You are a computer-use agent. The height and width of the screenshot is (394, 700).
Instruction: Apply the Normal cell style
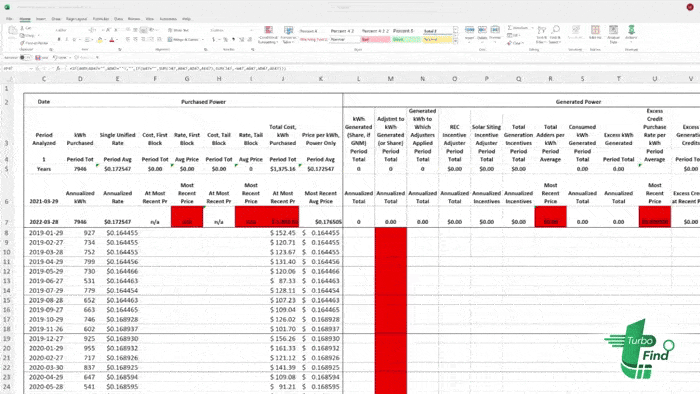click(344, 39)
